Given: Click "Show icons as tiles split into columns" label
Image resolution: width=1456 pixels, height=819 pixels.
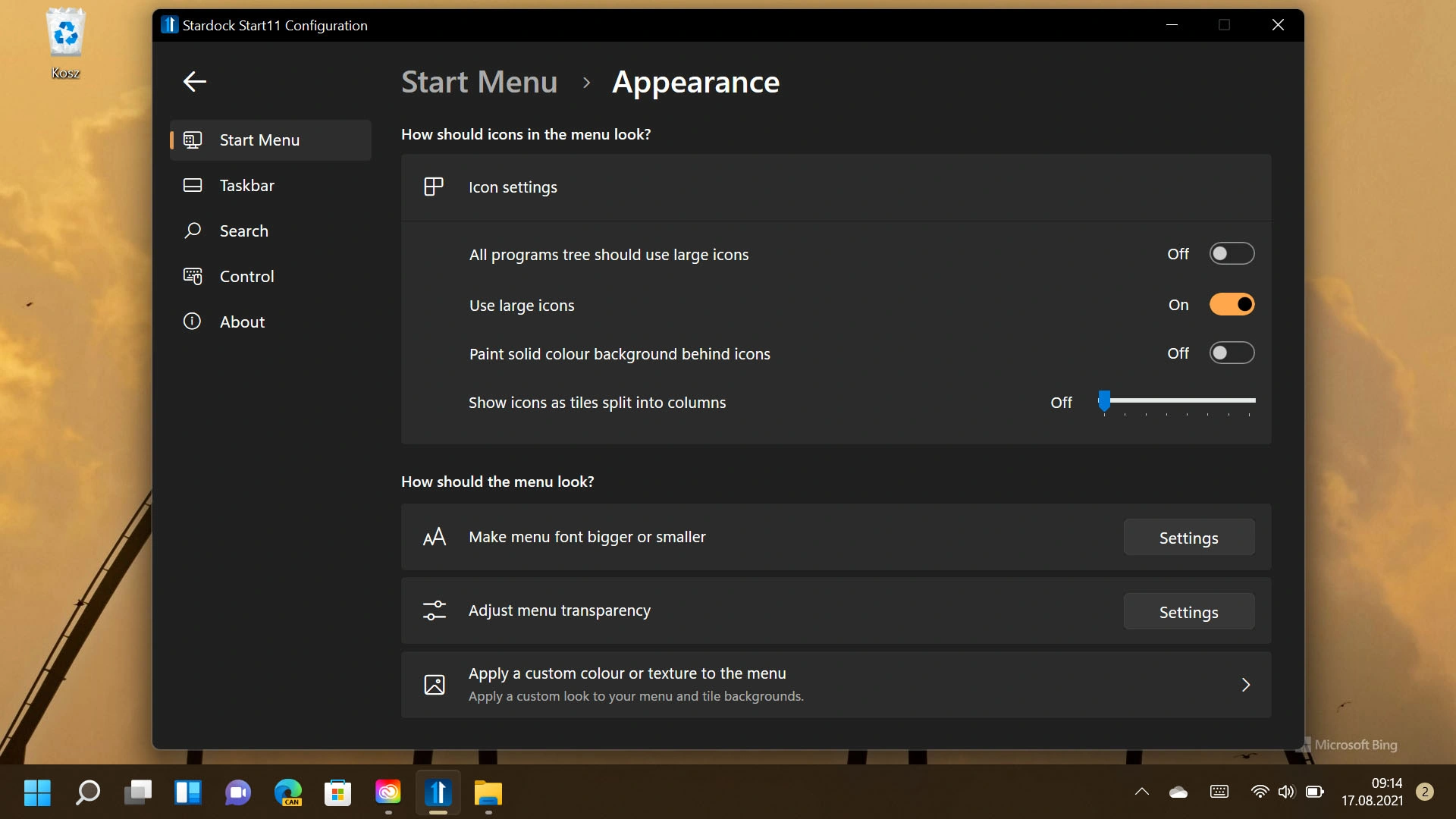Looking at the screenshot, I should point(597,403).
